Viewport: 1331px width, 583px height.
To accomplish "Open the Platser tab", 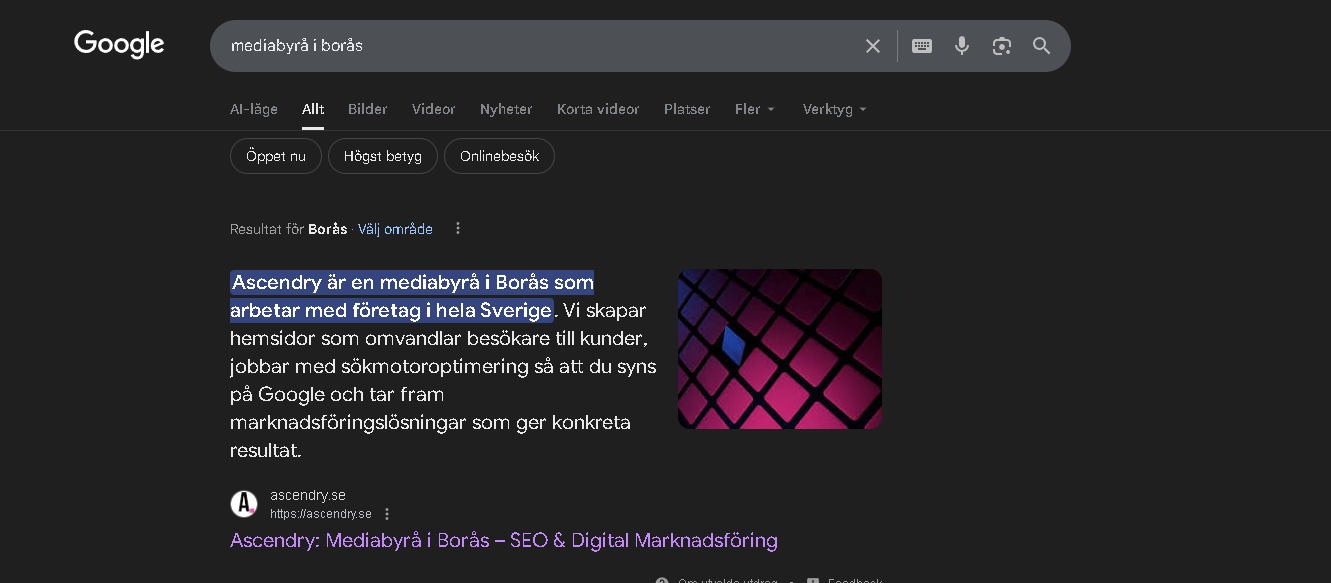I will click(x=687, y=109).
